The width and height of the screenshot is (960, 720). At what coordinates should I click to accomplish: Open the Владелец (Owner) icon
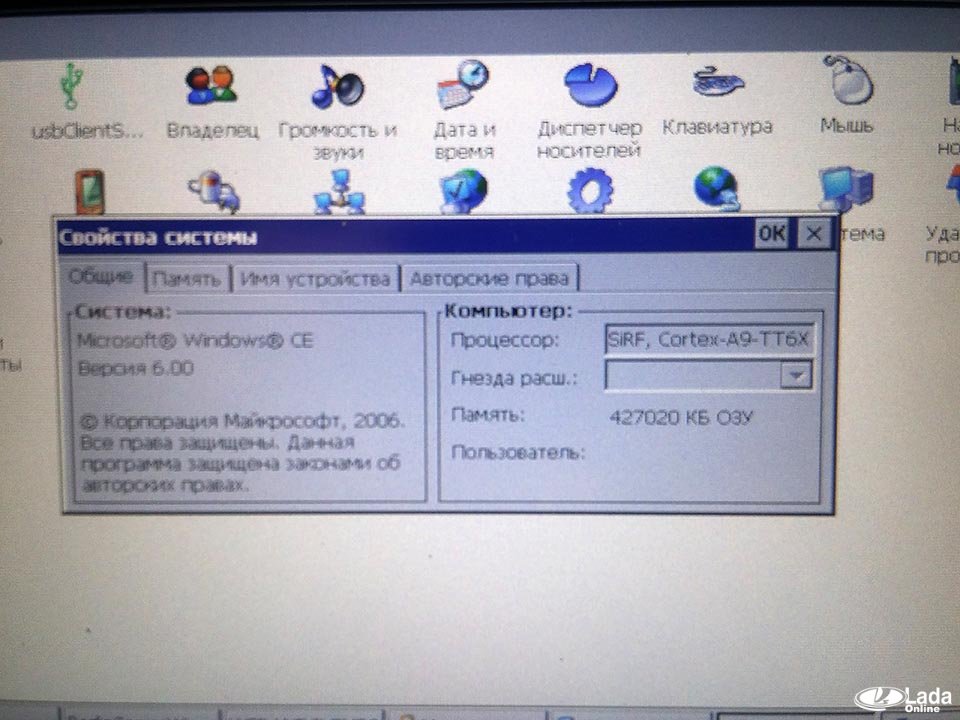coord(211,87)
